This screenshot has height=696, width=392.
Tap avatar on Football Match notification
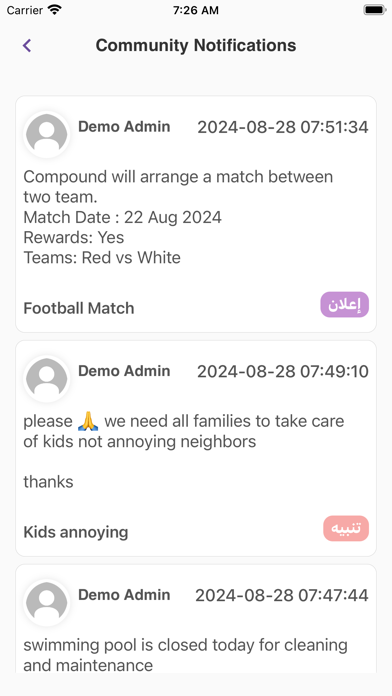point(47,134)
